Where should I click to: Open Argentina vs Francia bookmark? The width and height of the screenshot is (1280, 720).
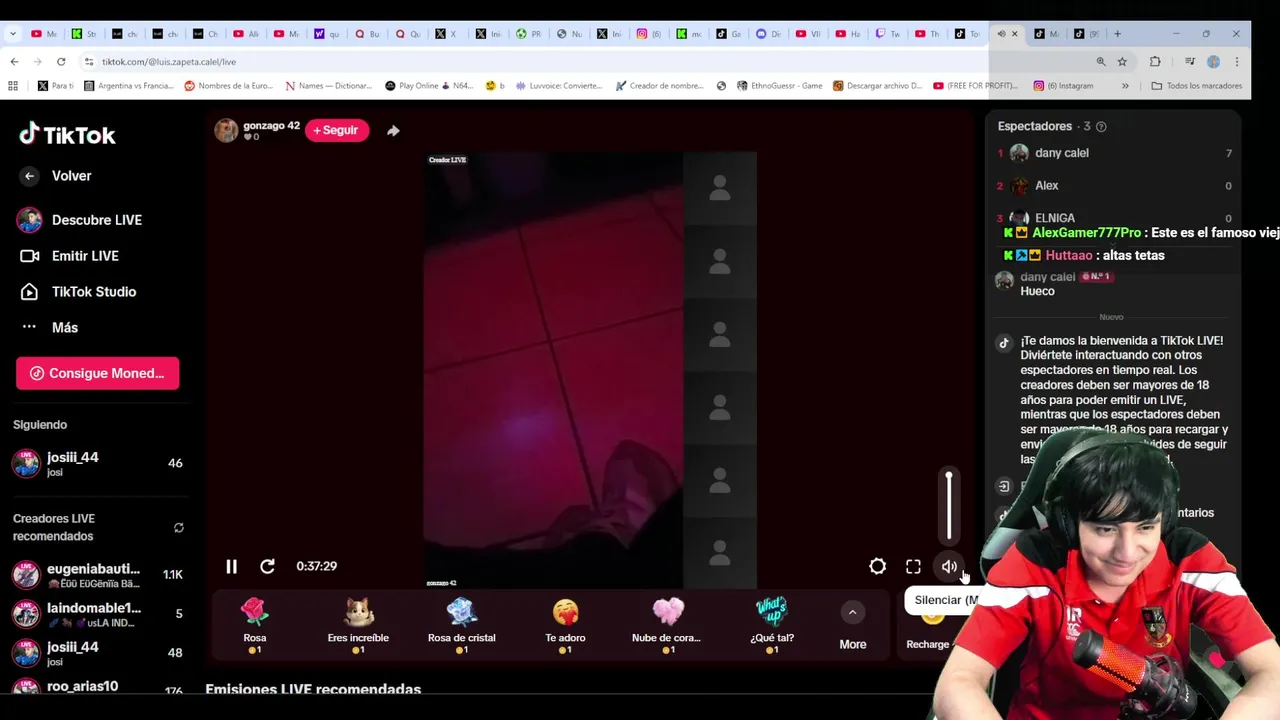[x=128, y=86]
